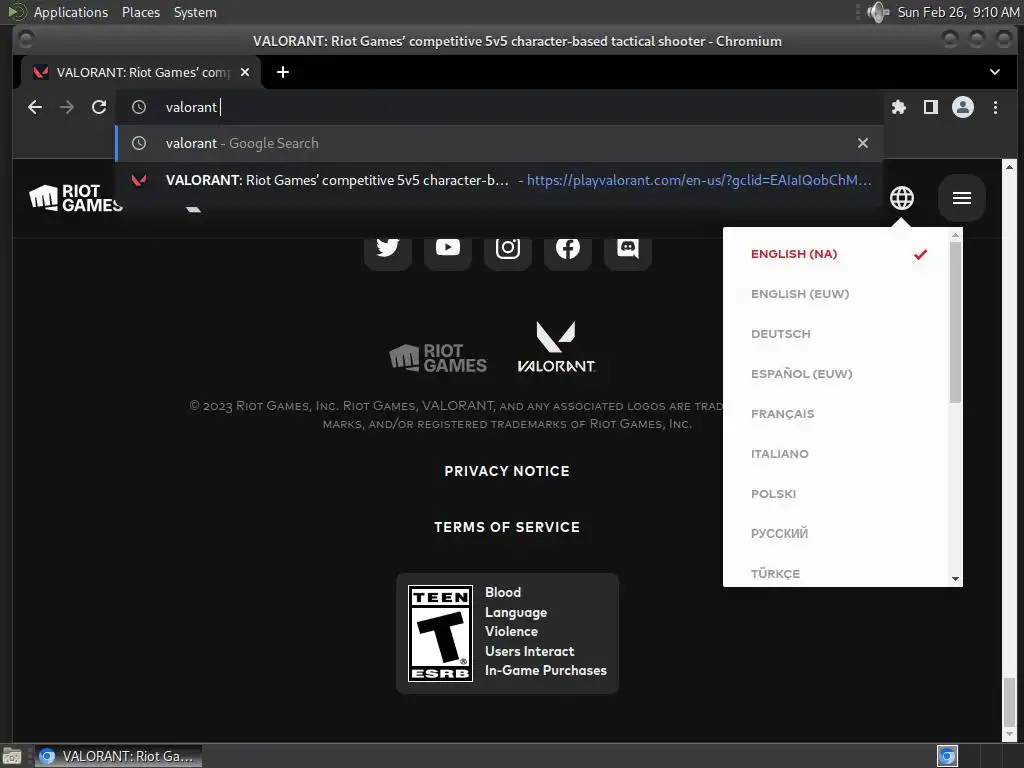1024x768 pixels.
Task: Open the browser profile avatar
Action: (x=963, y=107)
